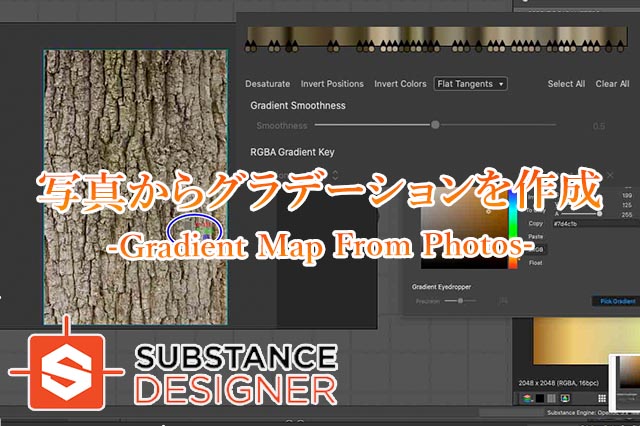
Task: Click Invert Positions in gradient editor
Action: [332, 84]
